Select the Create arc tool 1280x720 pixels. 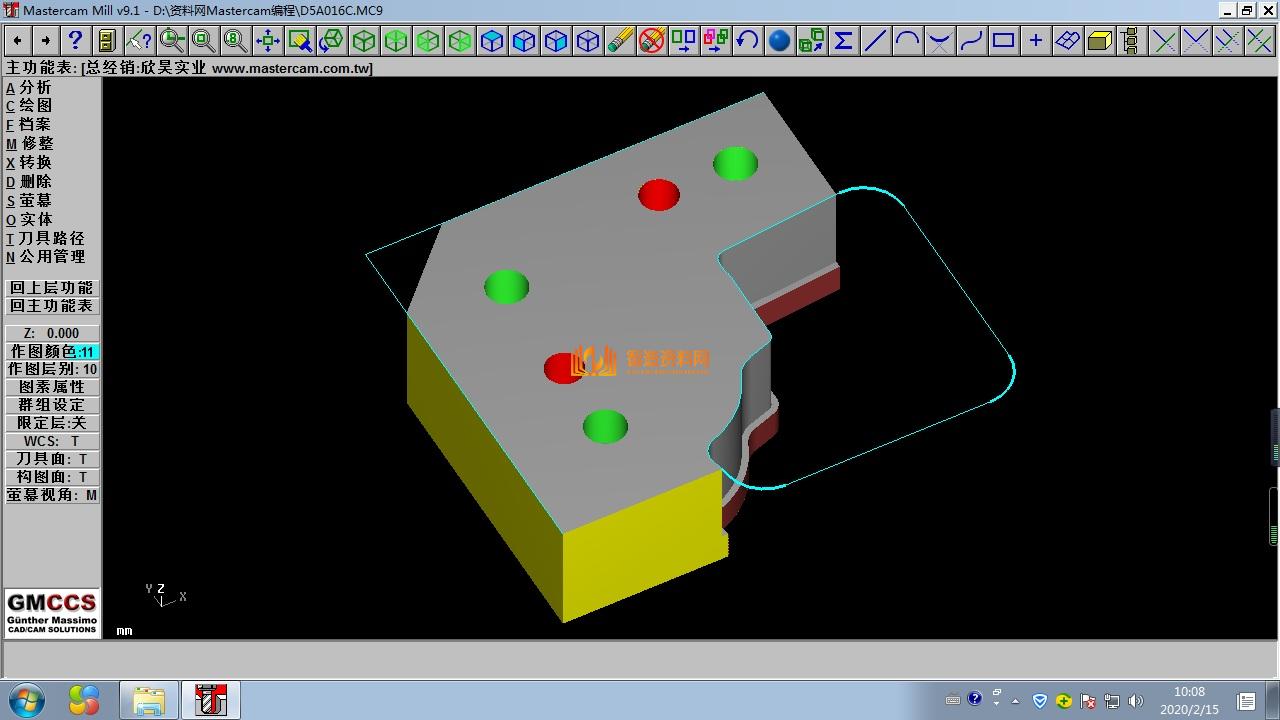pos(907,40)
